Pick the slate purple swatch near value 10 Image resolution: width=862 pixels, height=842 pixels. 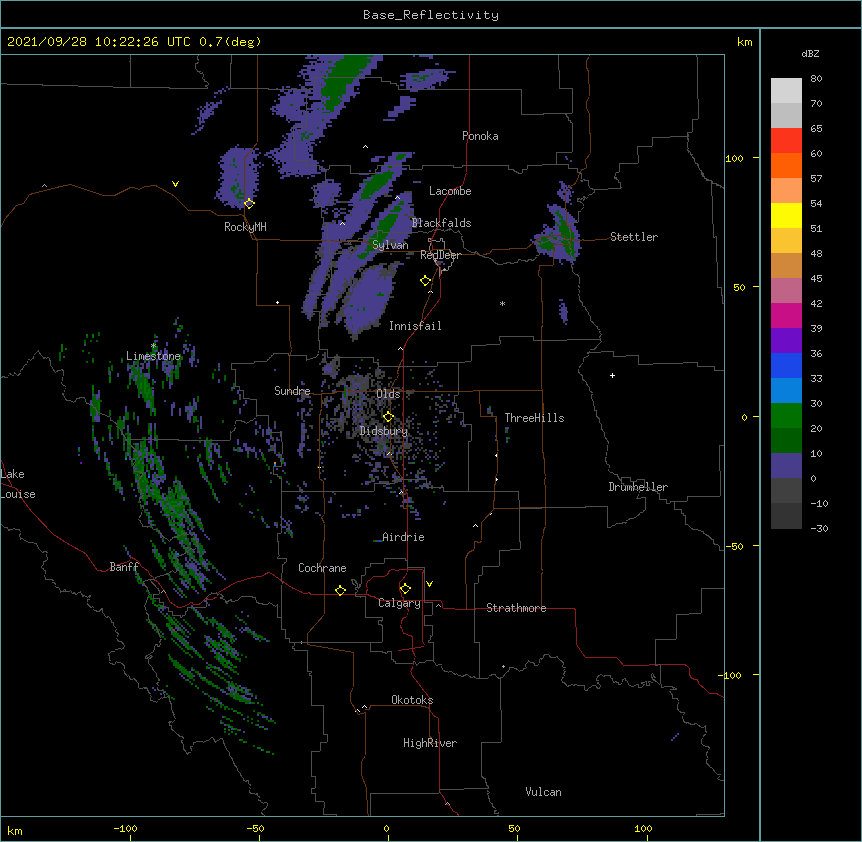click(x=786, y=466)
